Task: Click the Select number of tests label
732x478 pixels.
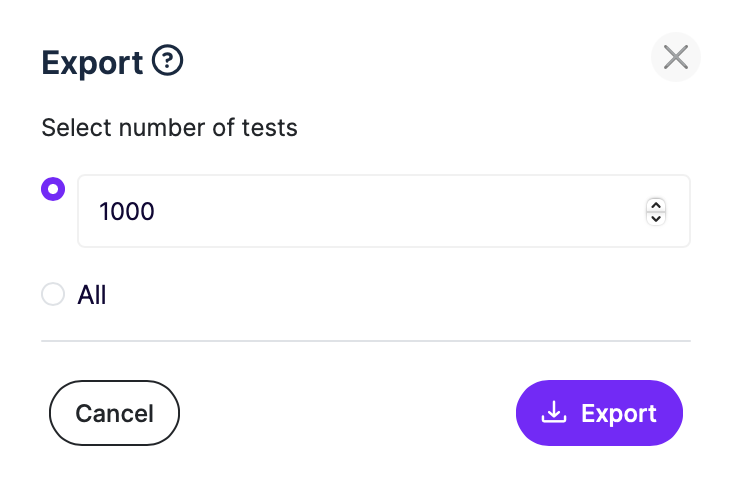Action: [169, 127]
